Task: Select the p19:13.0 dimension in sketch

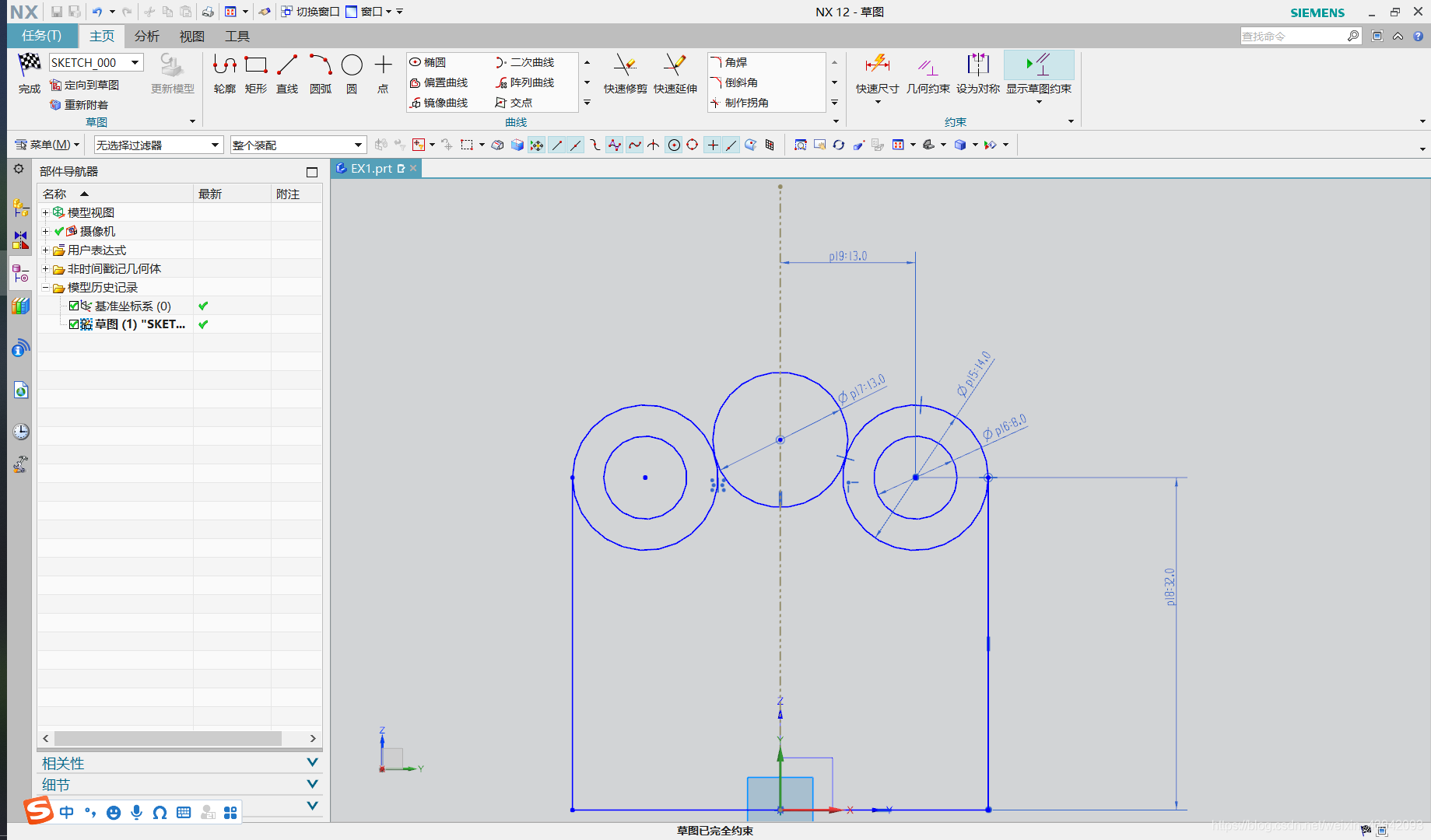Action: pyautogui.click(x=847, y=256)
